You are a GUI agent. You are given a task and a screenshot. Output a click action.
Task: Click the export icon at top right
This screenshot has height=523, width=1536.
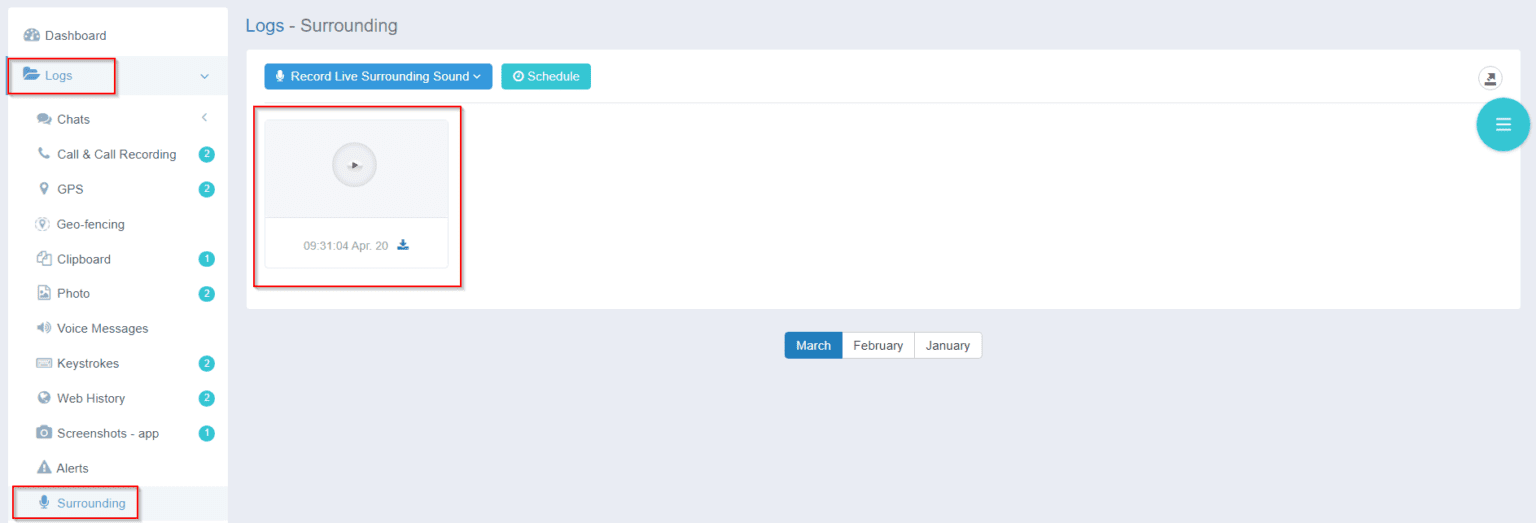tap(1490, 78)
